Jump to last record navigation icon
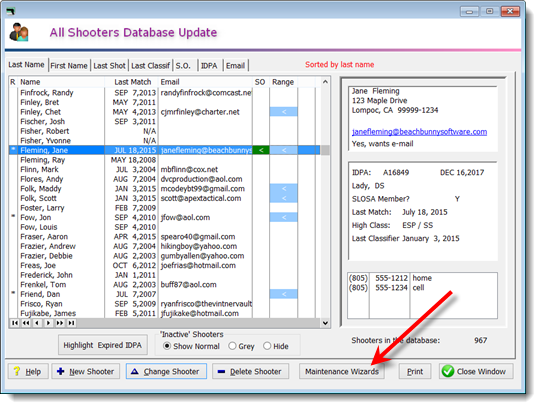 coord(71,323)
